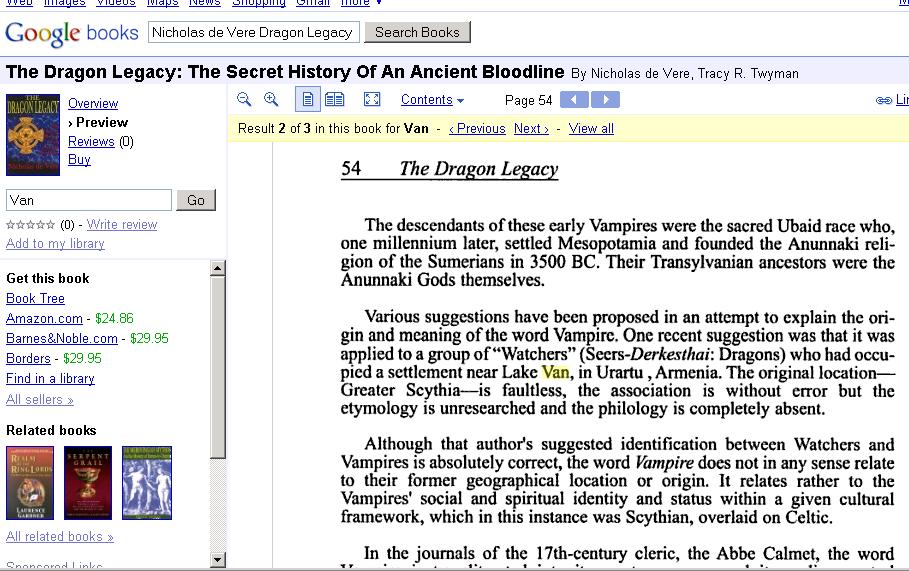Go to previous page arrow button
Screen dimensions: 909x571
pyautogui.click(x=574, y=99)
